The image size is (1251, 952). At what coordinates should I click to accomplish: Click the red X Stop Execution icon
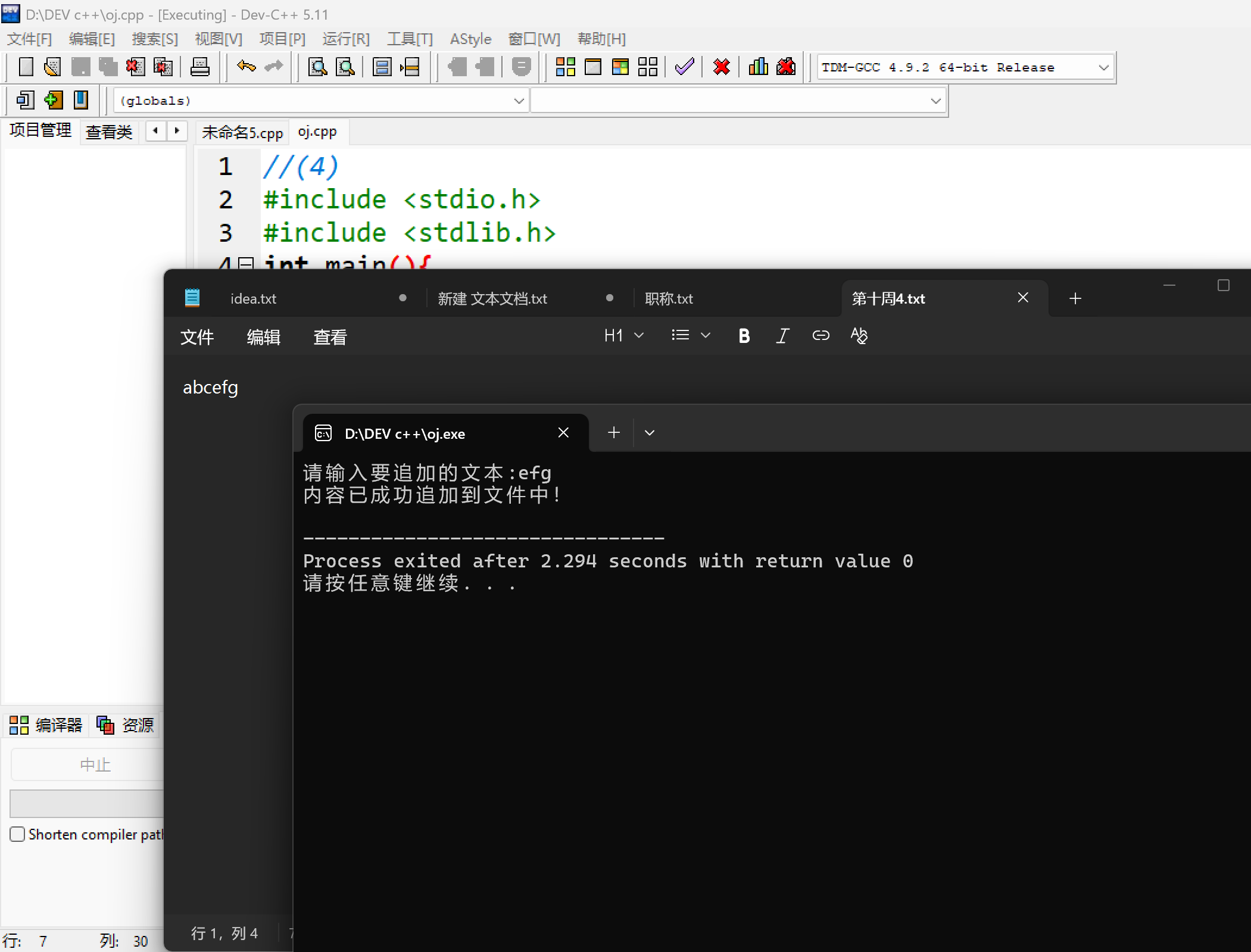(x=721, y=67)
